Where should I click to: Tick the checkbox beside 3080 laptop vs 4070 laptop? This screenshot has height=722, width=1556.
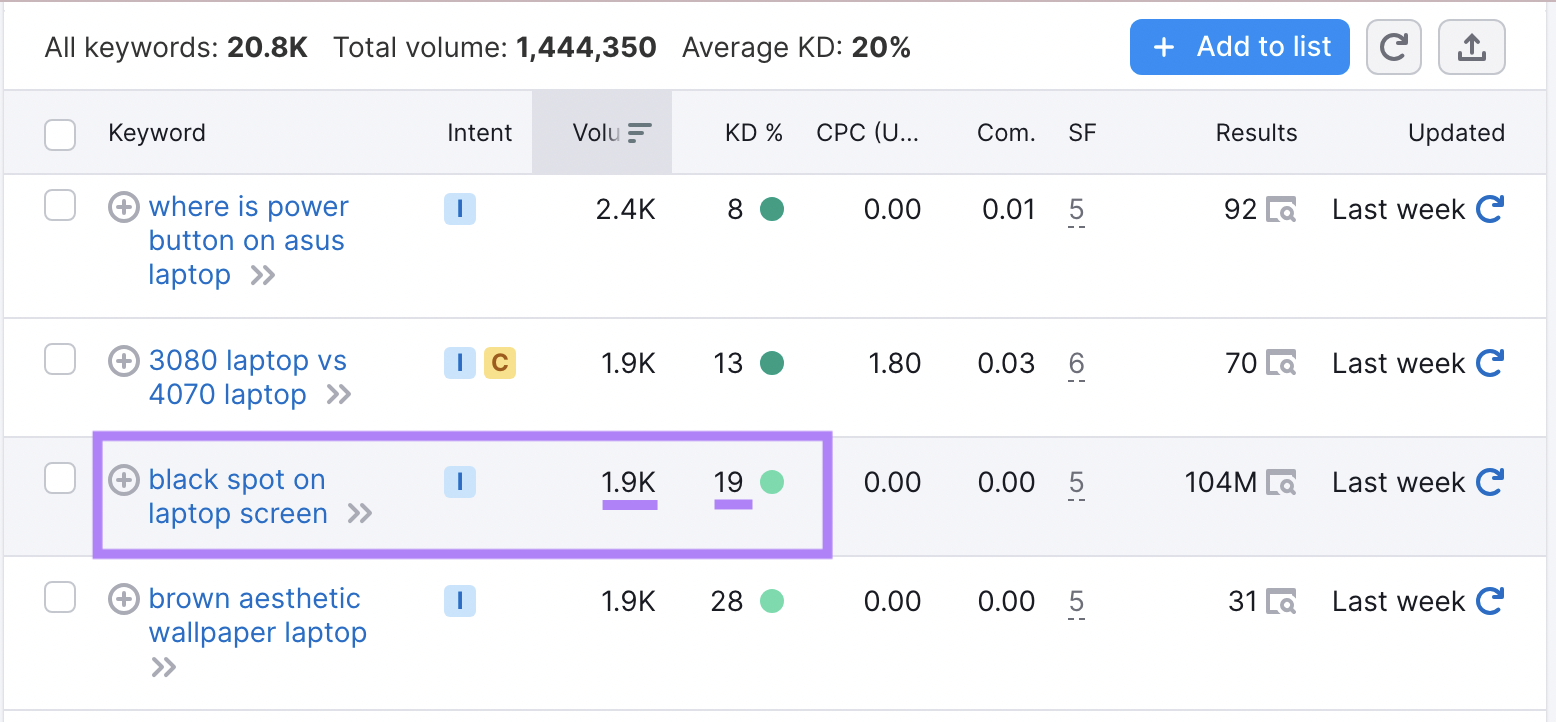(x=60, y=361)
